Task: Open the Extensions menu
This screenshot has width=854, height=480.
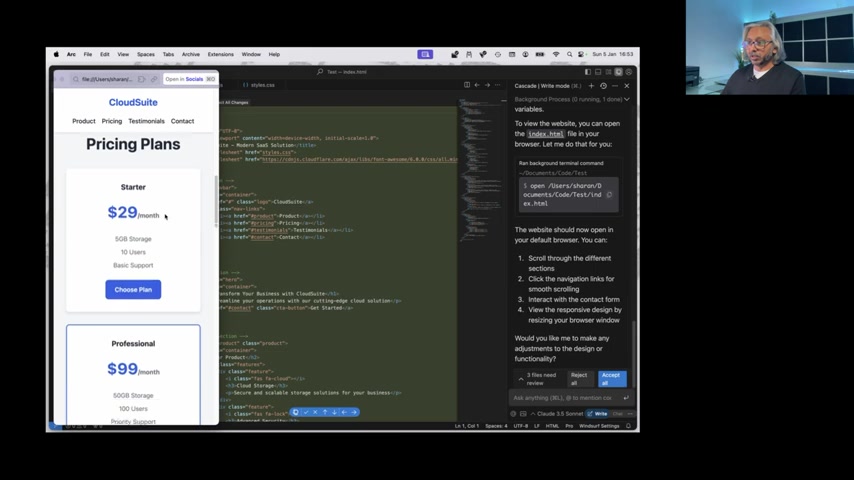Action: [221, 54]
